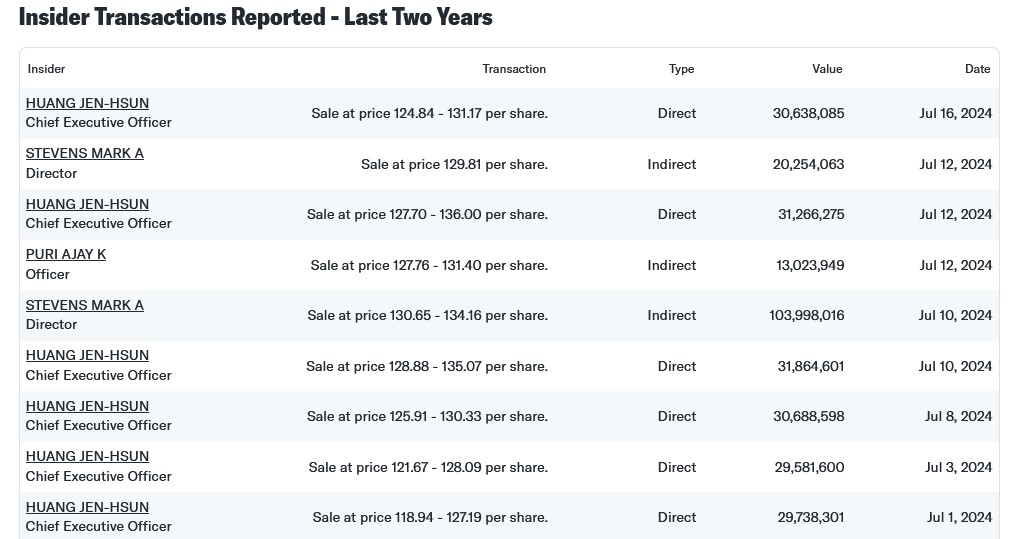
Task: Select the 13,023,949 value cell
Action: tap(810, 265)
